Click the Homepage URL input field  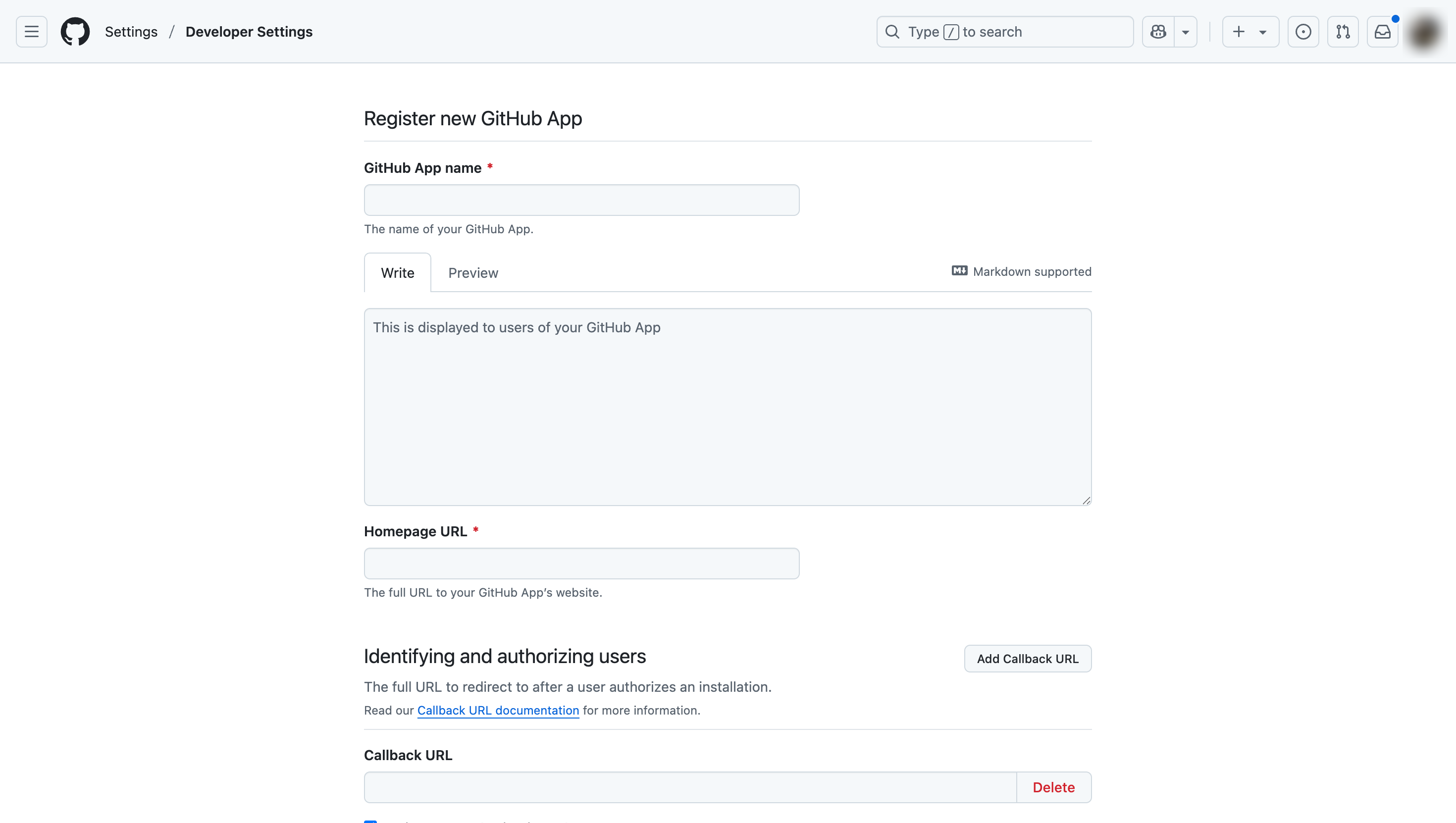click(x=581, y=564)
